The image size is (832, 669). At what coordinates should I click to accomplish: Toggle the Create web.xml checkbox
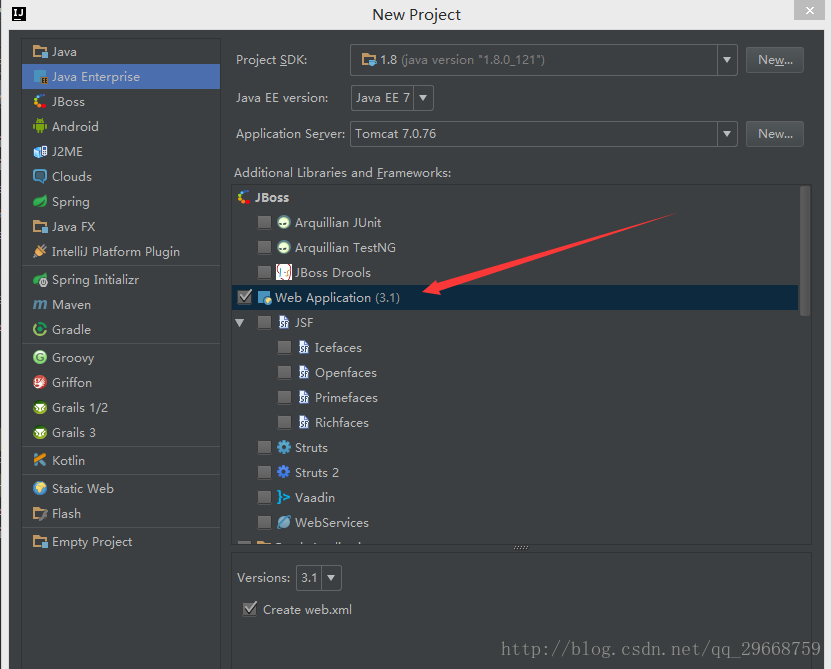pos(249,609)
